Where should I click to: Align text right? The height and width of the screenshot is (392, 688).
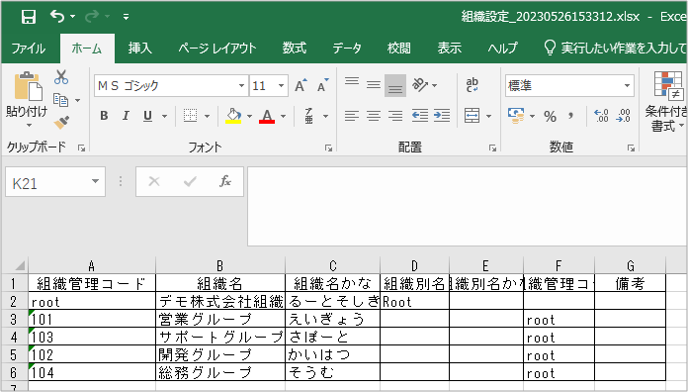point(395,116)
